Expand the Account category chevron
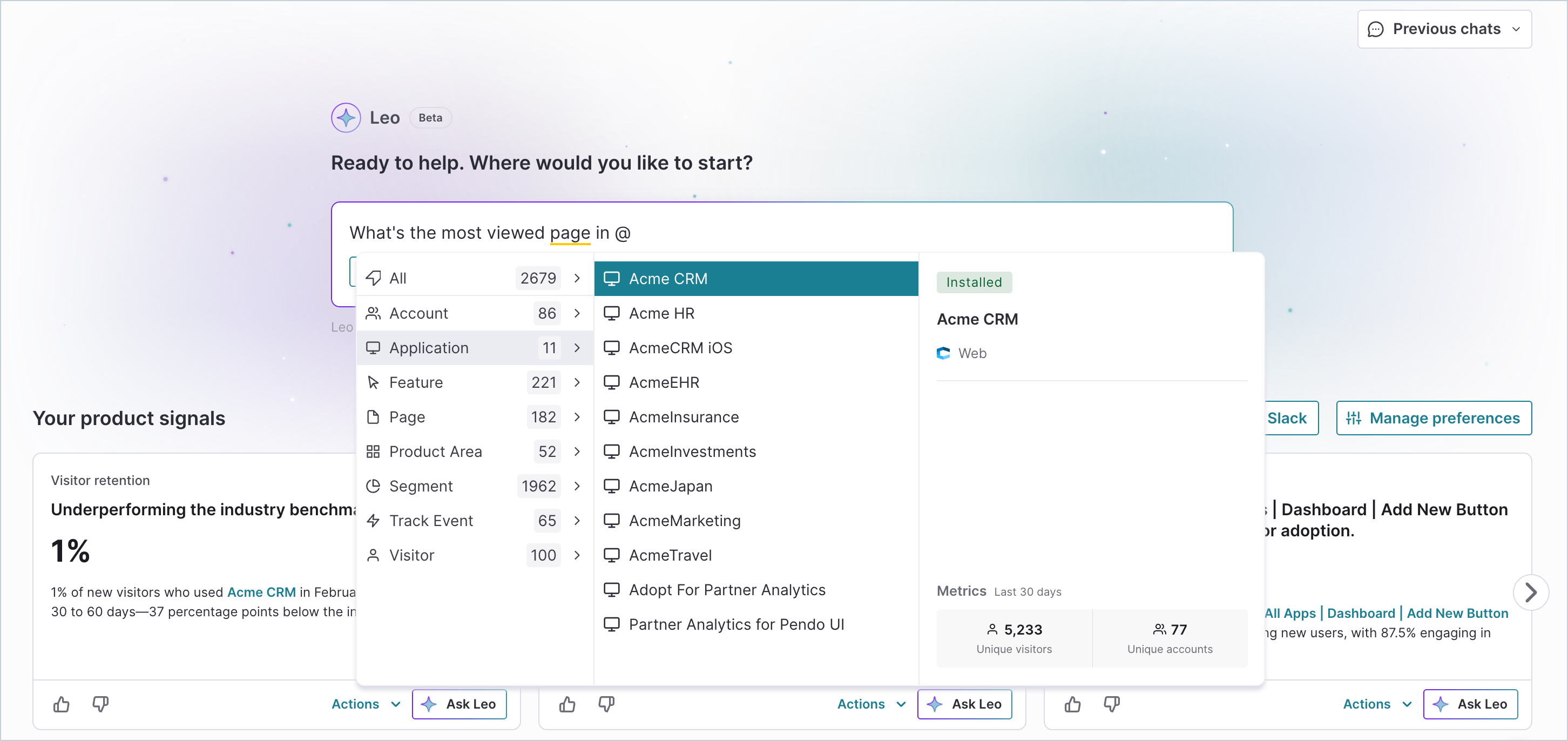The width and height of the screenshot is (1568, 741). point(577,313)
